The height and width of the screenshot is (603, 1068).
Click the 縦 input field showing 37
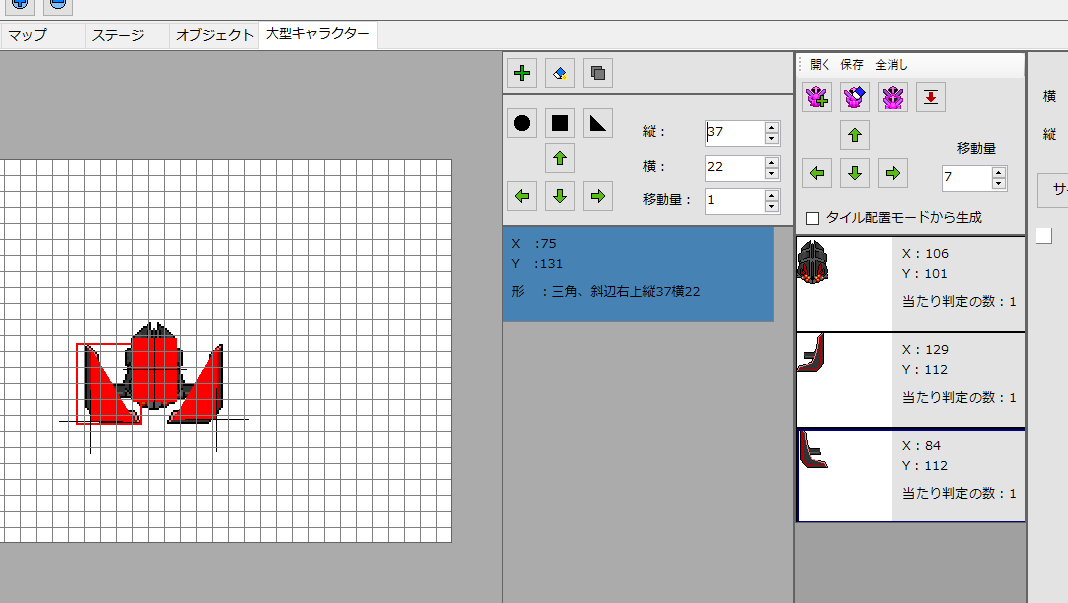click(735, 133)
